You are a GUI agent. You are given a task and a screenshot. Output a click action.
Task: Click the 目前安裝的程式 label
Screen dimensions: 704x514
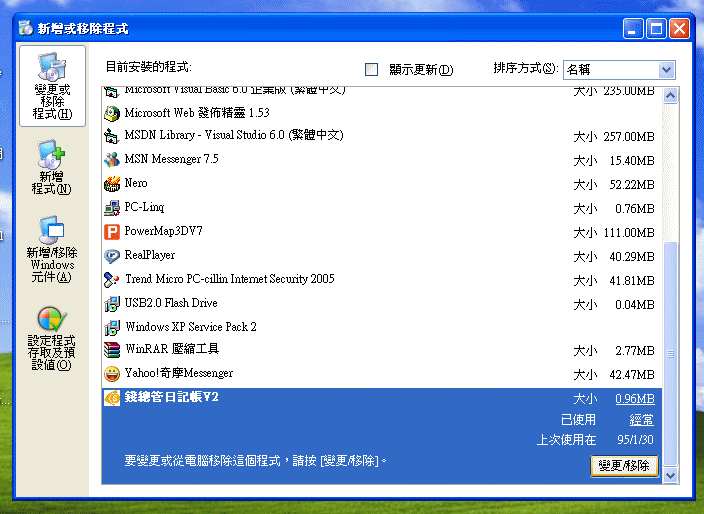[x=148, y=67]
